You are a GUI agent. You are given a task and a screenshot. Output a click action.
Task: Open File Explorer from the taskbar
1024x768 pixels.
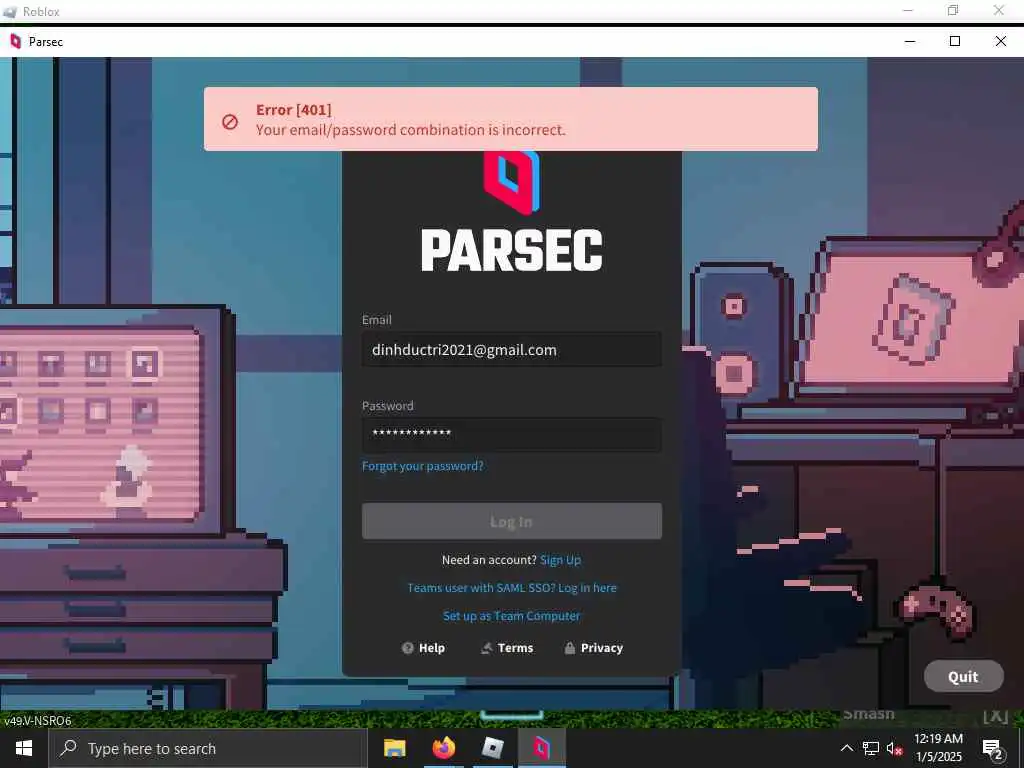tap(394, 748)
